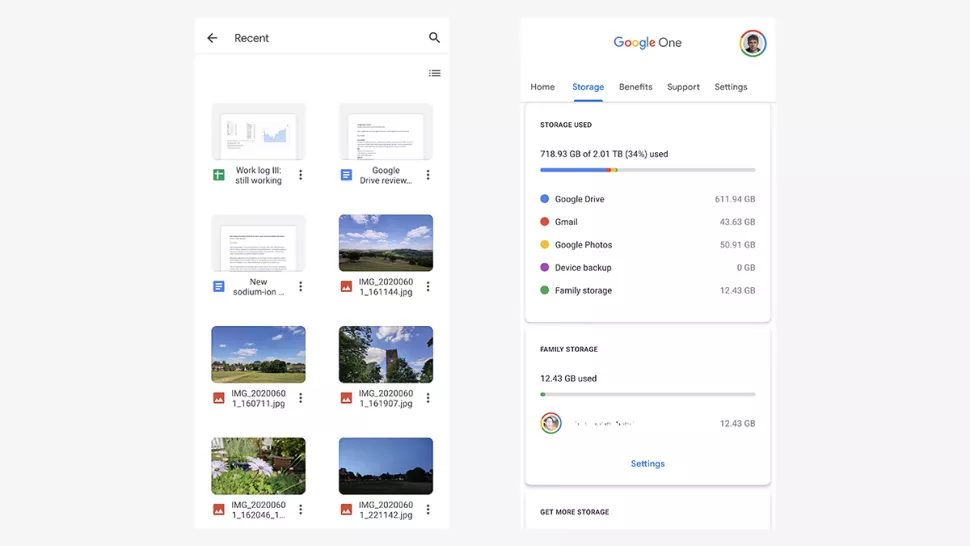Click the '718.93 GB of 2.01 TB (34%) used' text

604,154
